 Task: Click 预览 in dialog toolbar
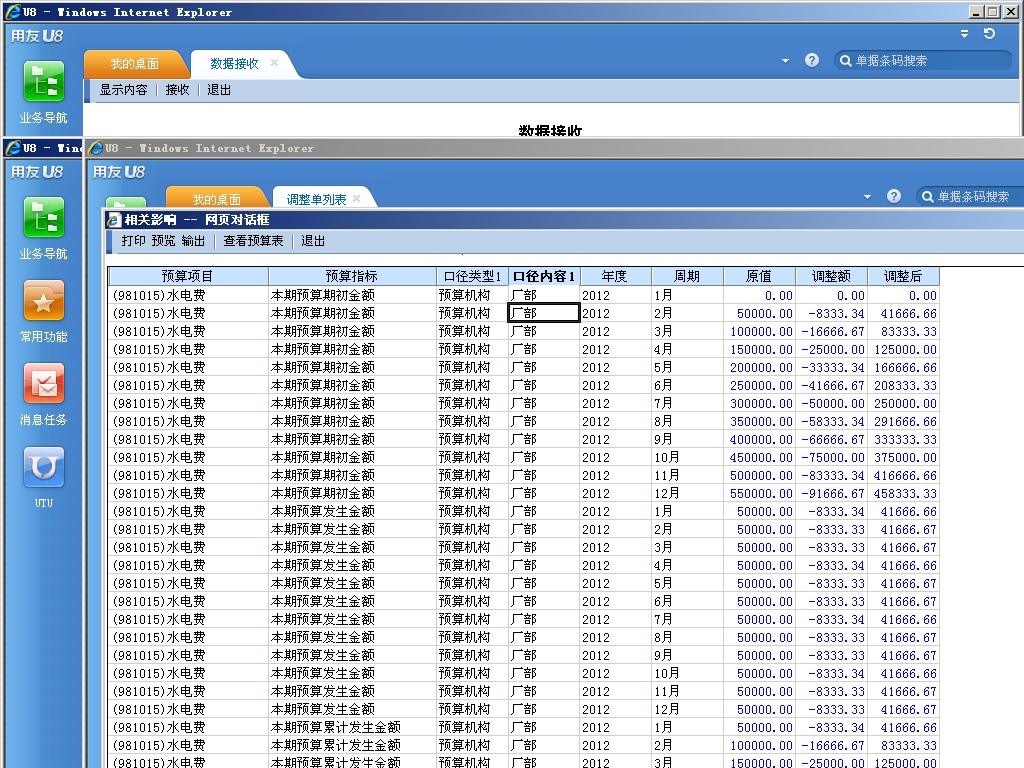pos(163,241)
